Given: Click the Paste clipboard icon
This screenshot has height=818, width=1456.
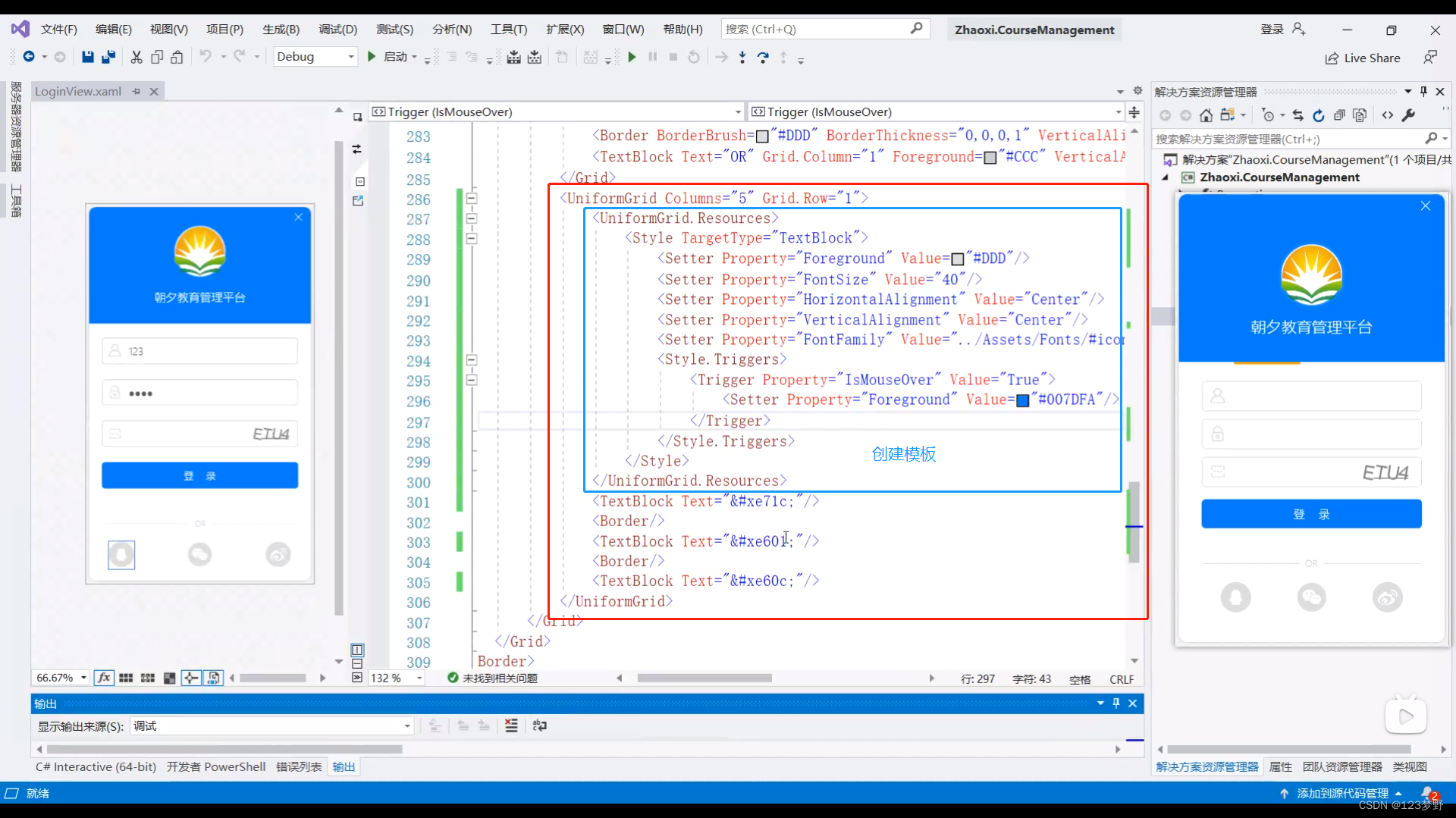Looking at the screenshot, I should pyautogui.click(x=177, y=57).
